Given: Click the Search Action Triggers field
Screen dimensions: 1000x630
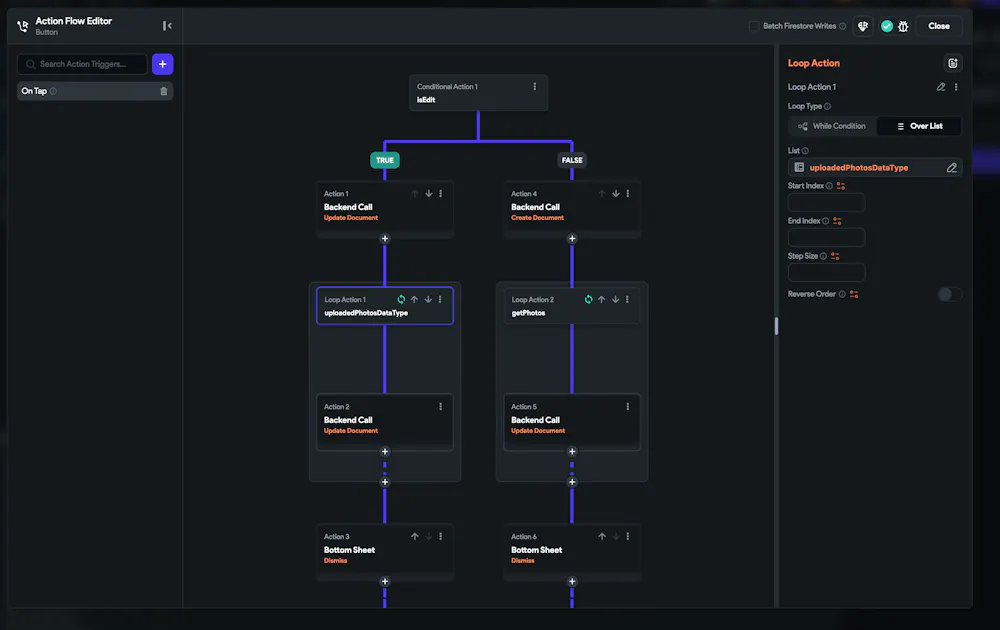Looking at the screenshot, I should pos(82,64).
